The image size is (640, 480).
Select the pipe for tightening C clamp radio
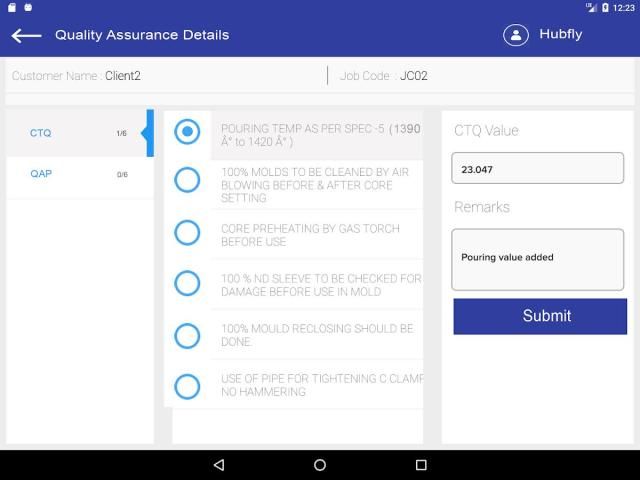pos(187,386)
